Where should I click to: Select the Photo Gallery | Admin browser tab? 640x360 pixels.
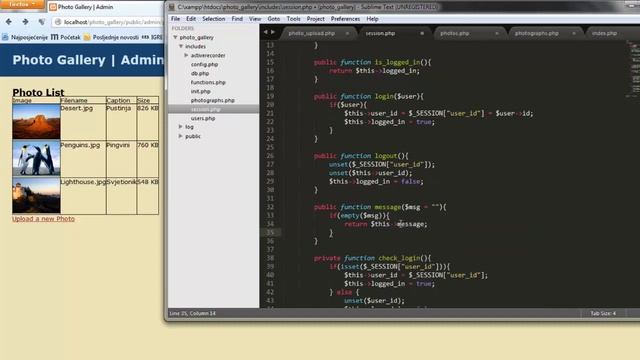click(x=86, y=7)
